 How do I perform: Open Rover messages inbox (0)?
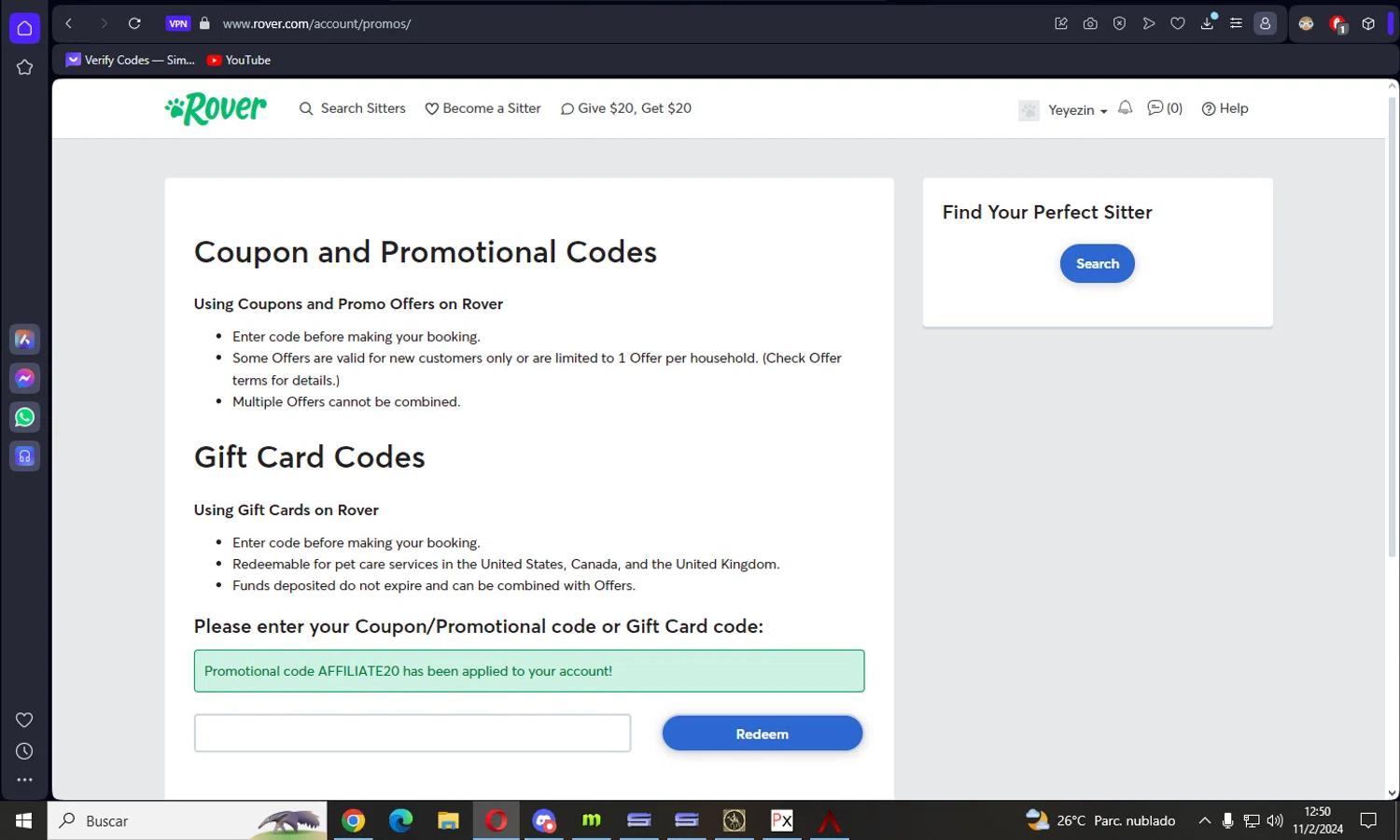(1165, 108)
